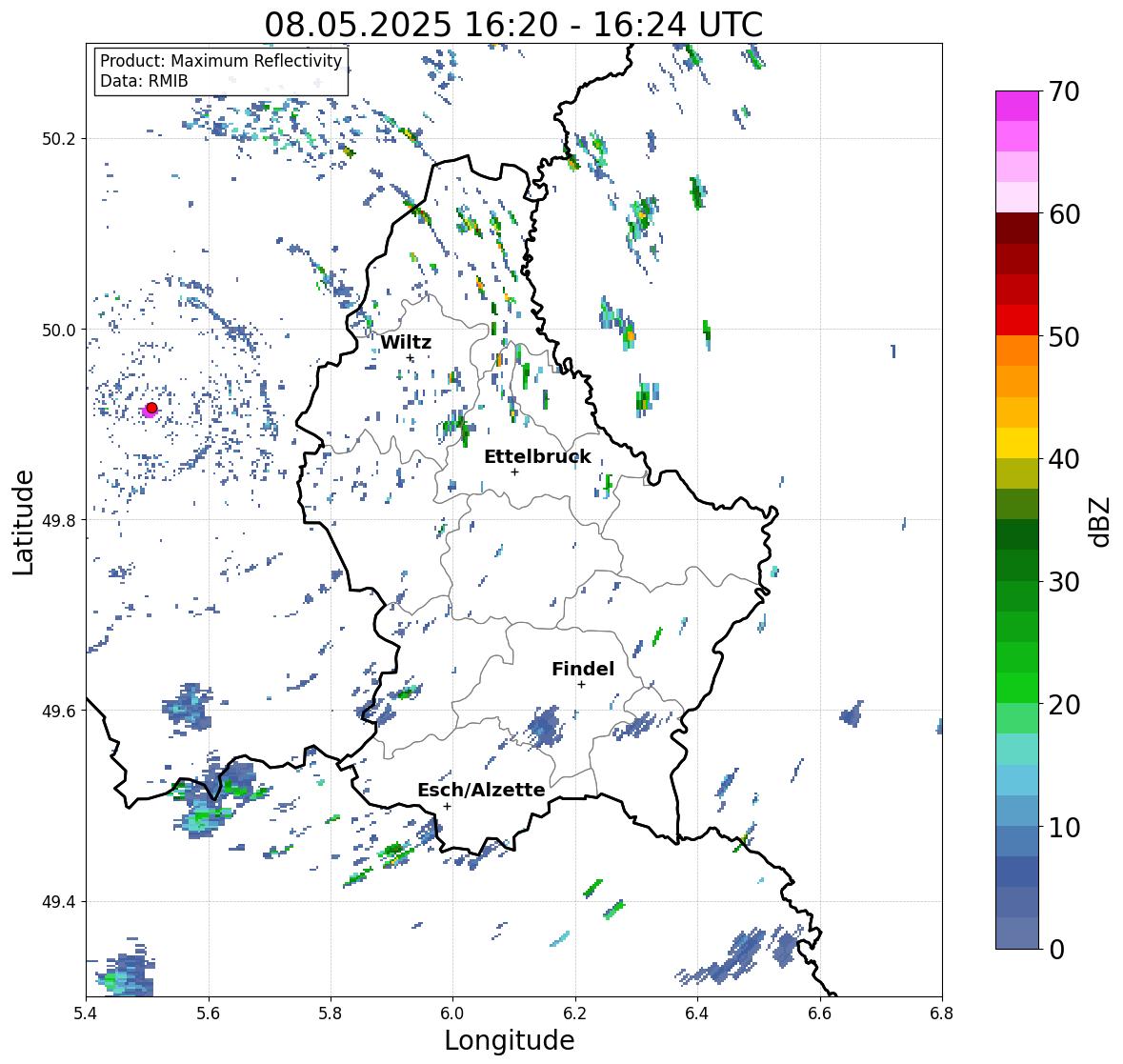Click the 6.0 longitude tick label
Viewport: 1123px width, 1064px height.
click(452, 1014)
